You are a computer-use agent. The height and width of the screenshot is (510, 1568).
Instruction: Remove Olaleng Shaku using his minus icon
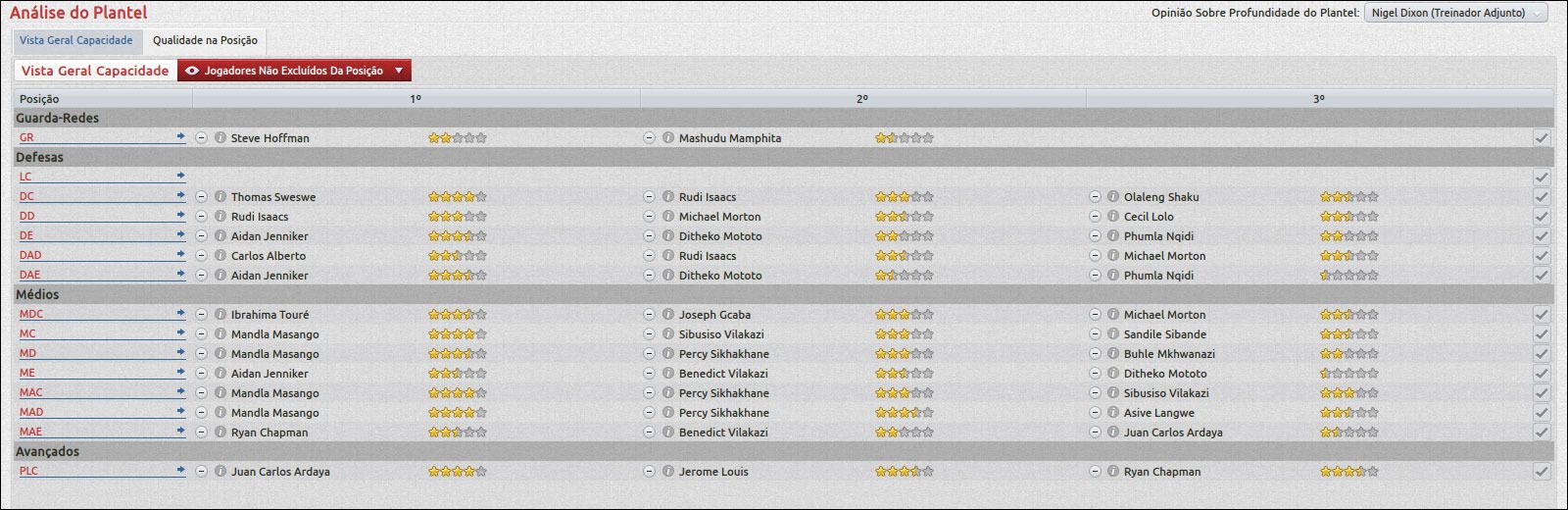tap(1095, 197)
